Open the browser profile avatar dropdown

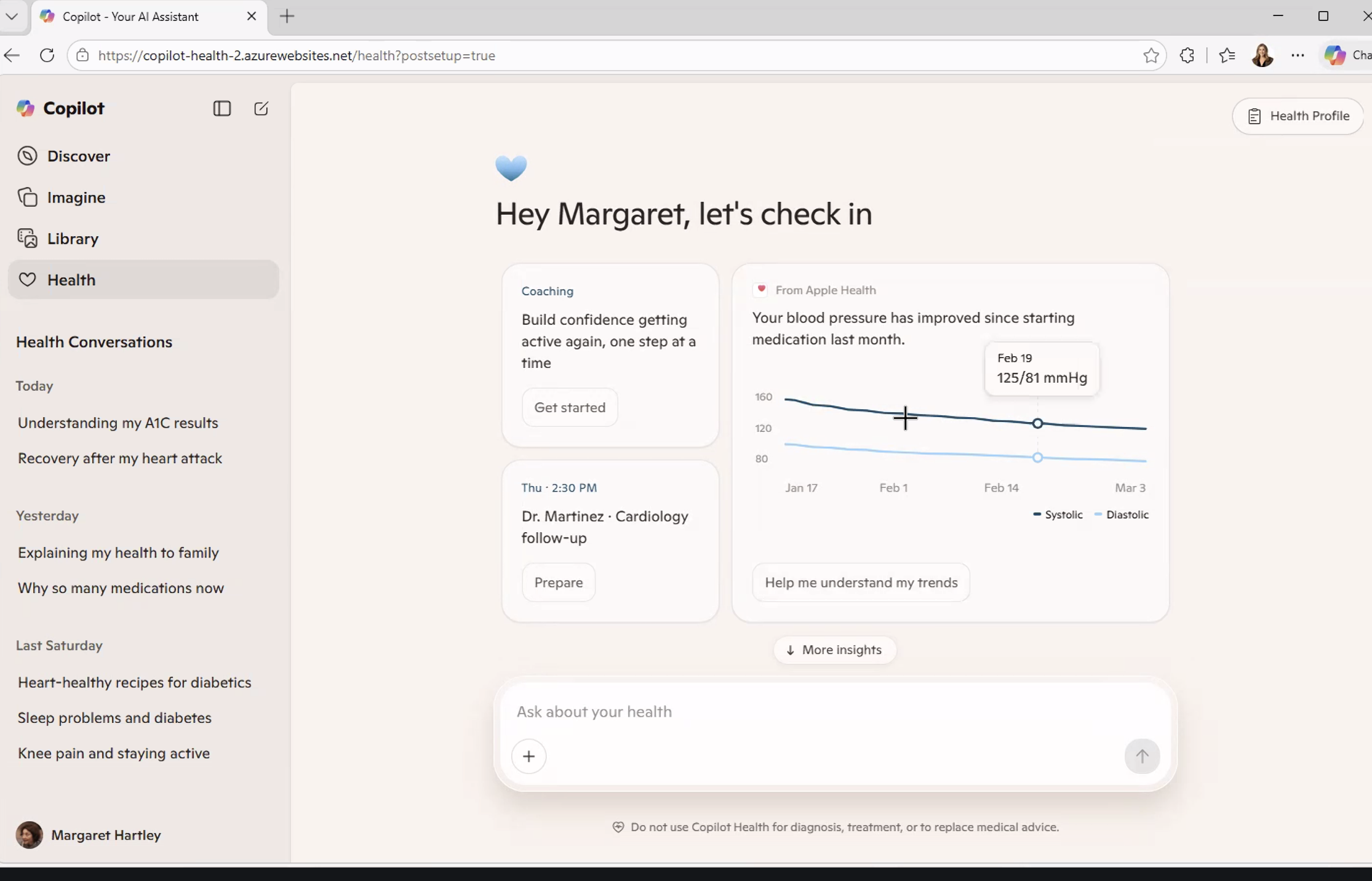pos(1262,55)
